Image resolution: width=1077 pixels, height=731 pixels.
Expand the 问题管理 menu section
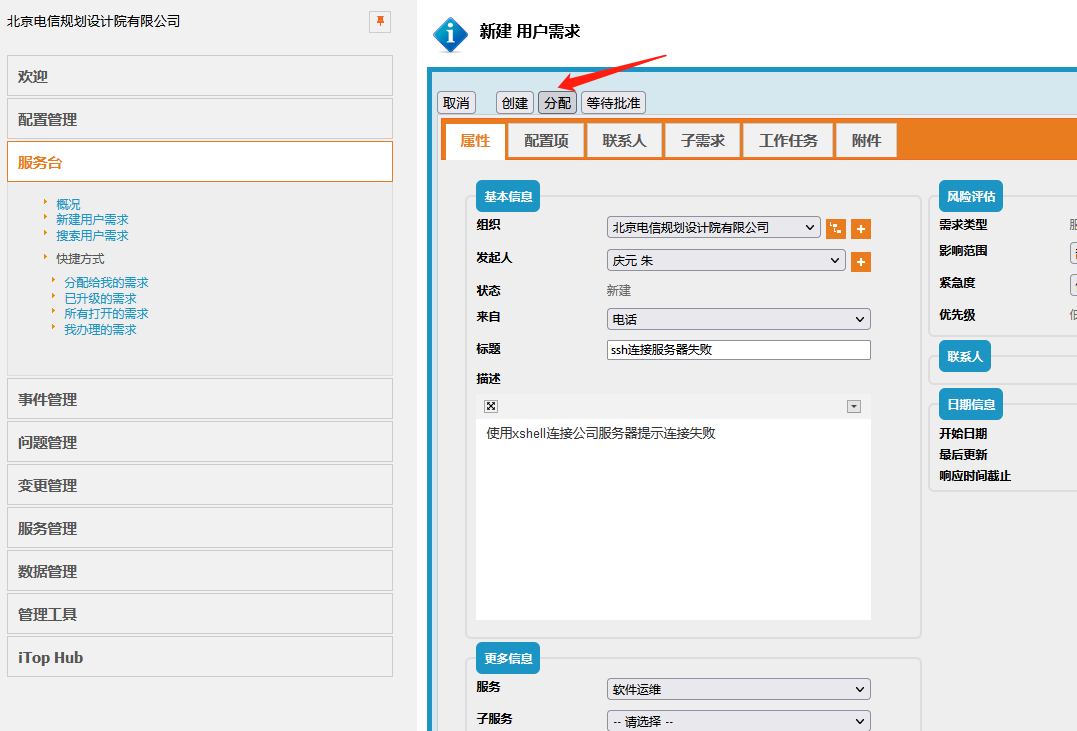(x=200, y=442)
